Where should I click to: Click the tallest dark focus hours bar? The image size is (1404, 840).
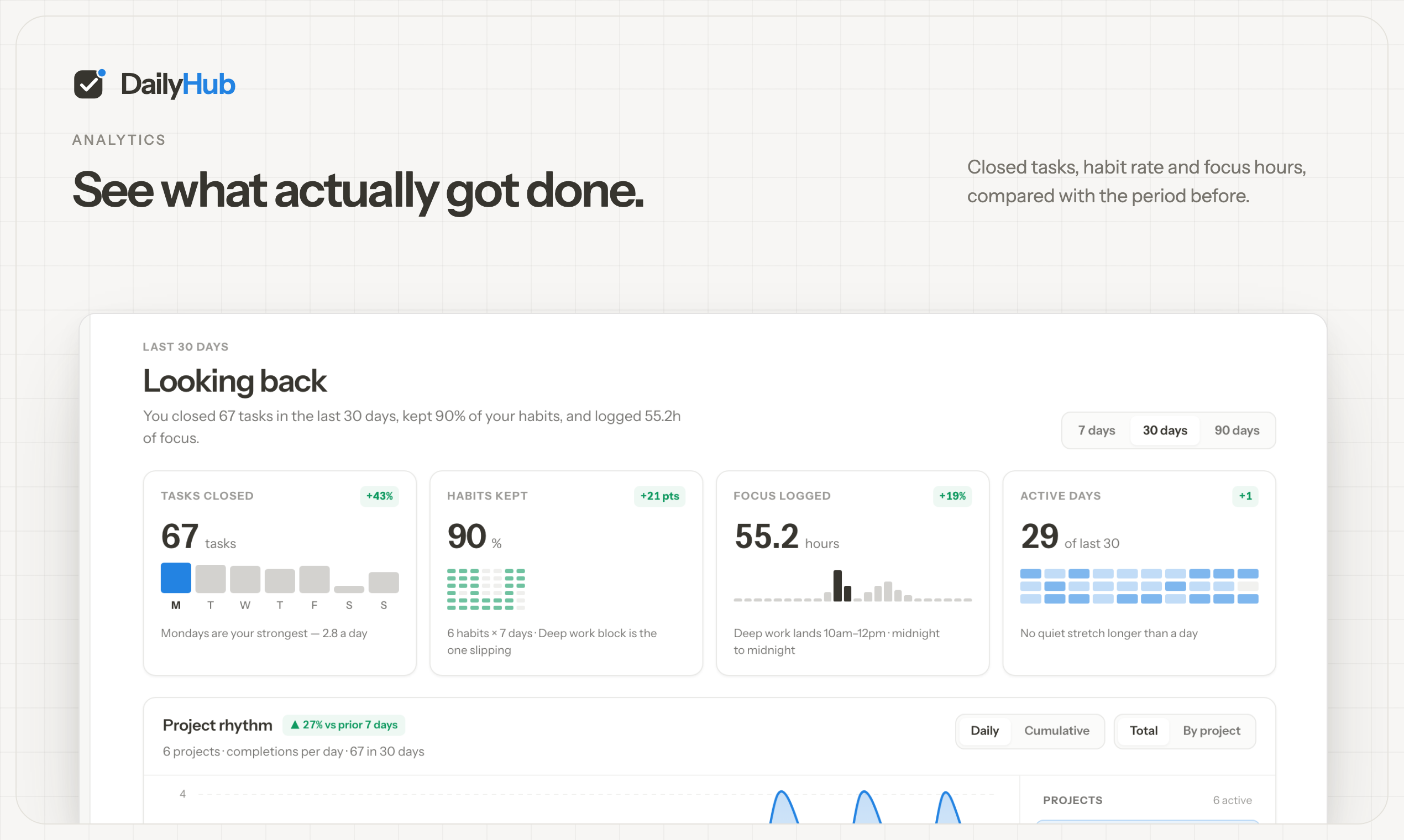point(838,585)
